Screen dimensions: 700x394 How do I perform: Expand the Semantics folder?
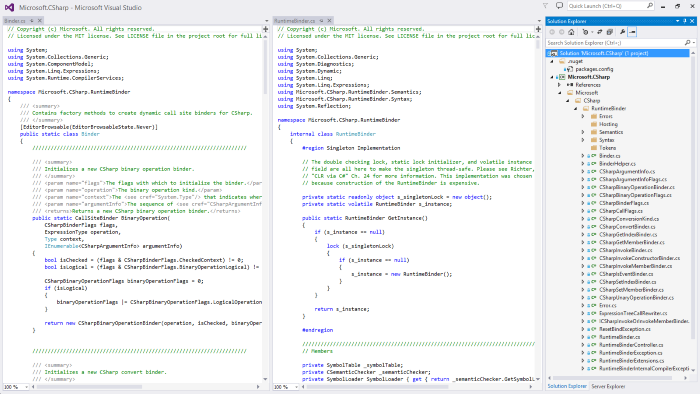click(x=583, y=132)
